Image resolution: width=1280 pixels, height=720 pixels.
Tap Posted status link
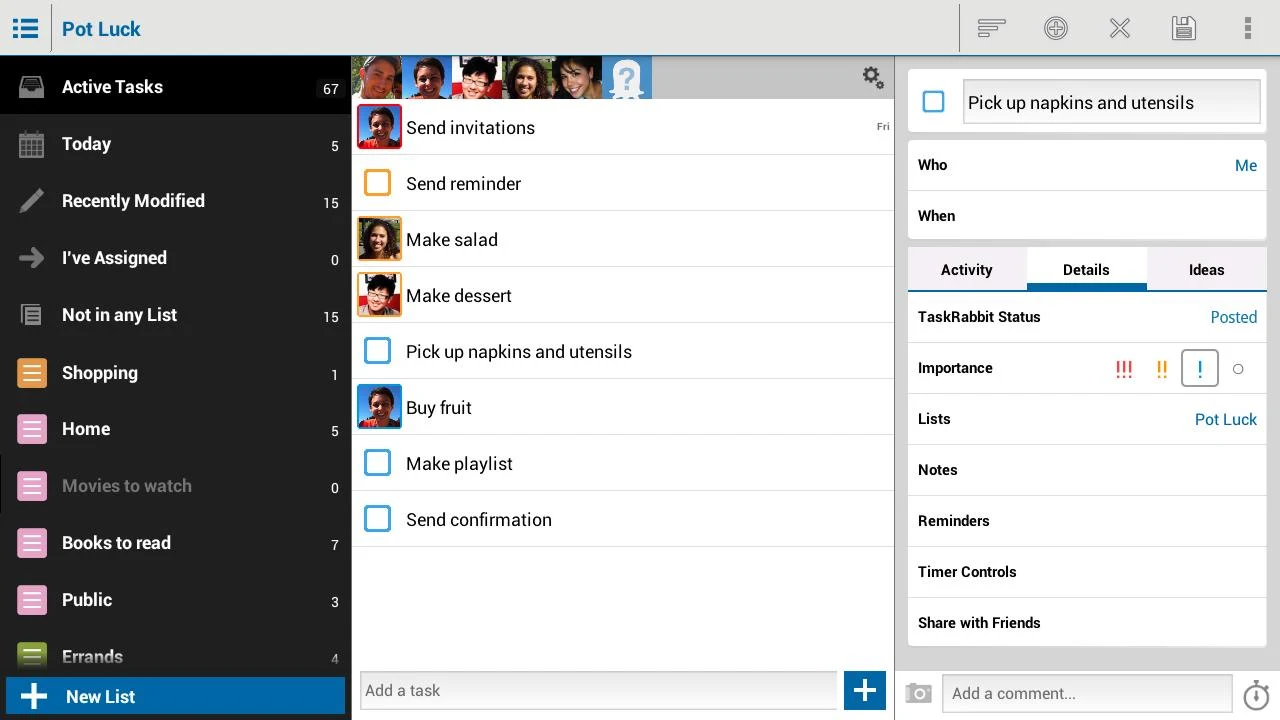[x=1234, y=317]
